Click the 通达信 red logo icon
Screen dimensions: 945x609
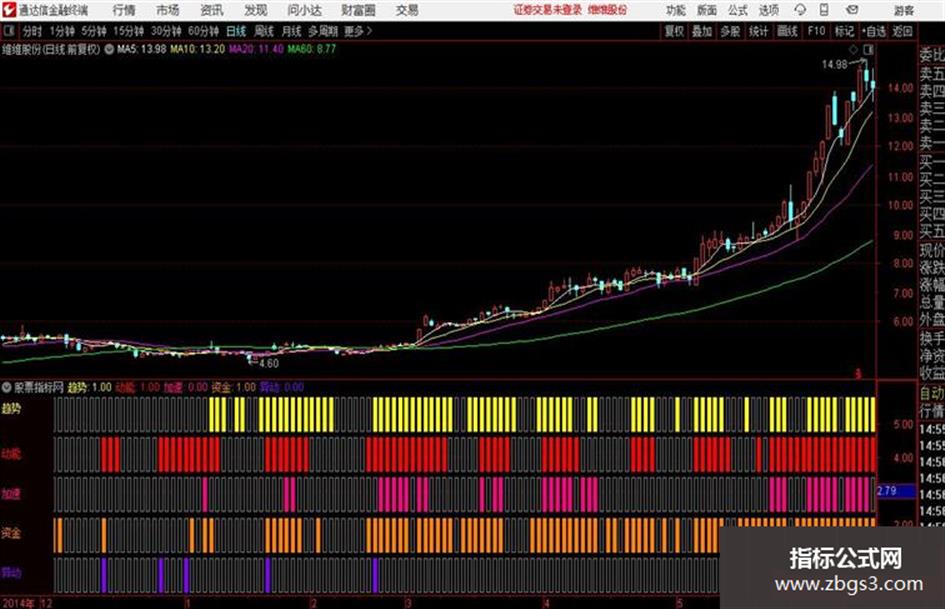point(9,10)
